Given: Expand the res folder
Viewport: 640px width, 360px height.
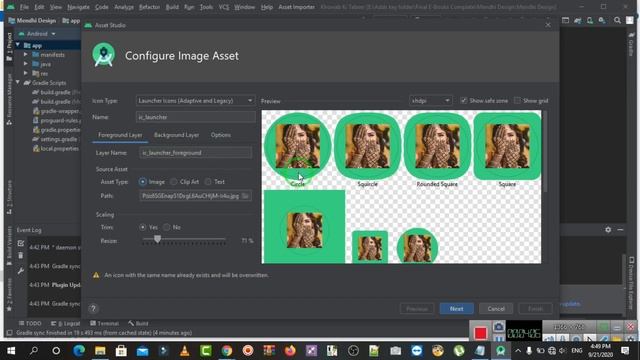Looking at the screenshot, I should click(x=26, y=73).
